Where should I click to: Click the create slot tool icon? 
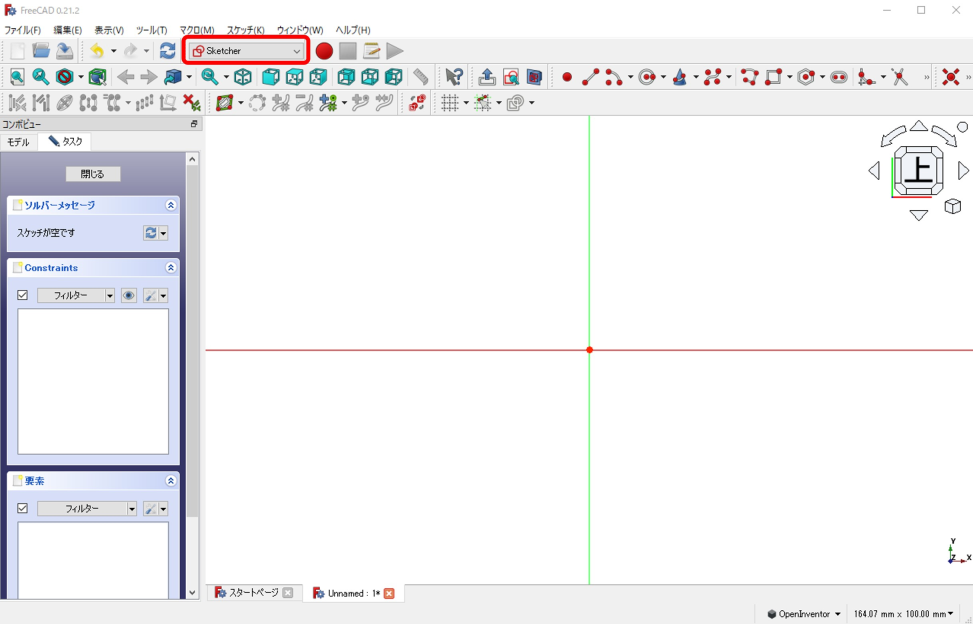pyautogui.click(x=838, y=77)
